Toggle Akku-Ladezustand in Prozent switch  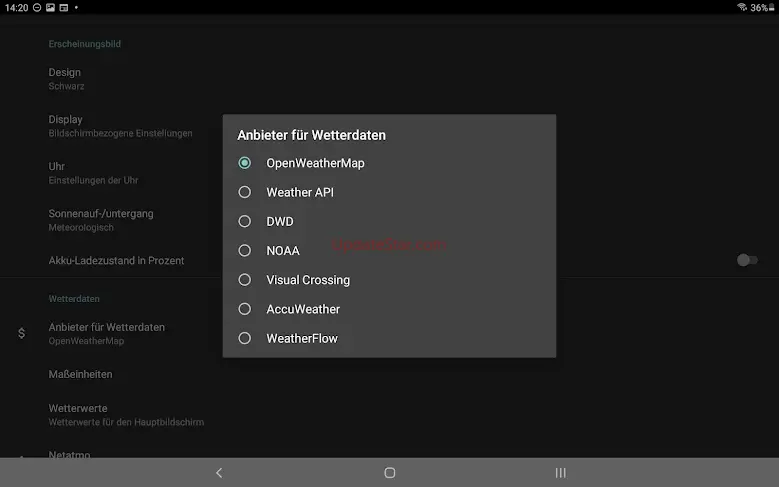coord(745,260)
